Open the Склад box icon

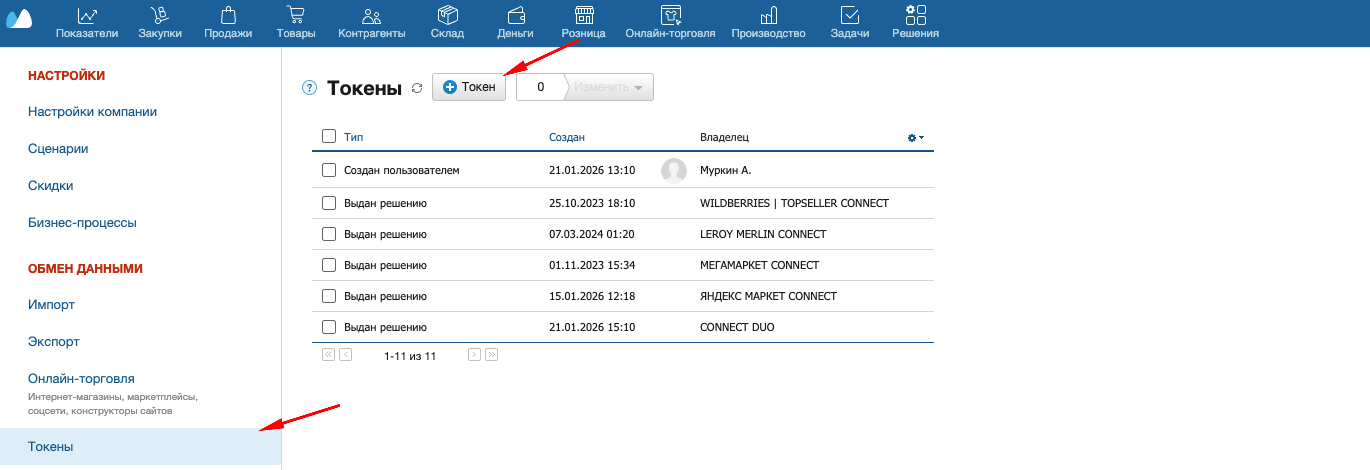coord(447,15)
